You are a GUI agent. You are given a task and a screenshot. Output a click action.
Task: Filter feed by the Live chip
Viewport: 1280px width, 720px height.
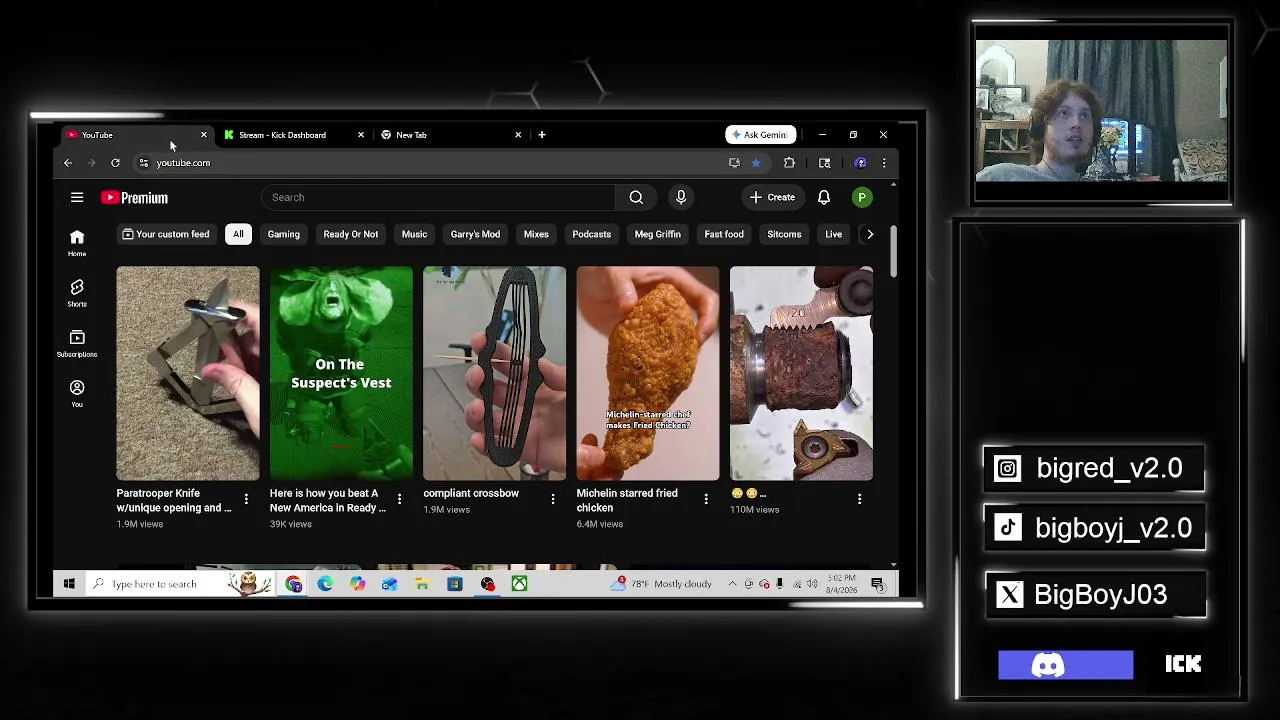pyautogui.click(x=833, y=234)
